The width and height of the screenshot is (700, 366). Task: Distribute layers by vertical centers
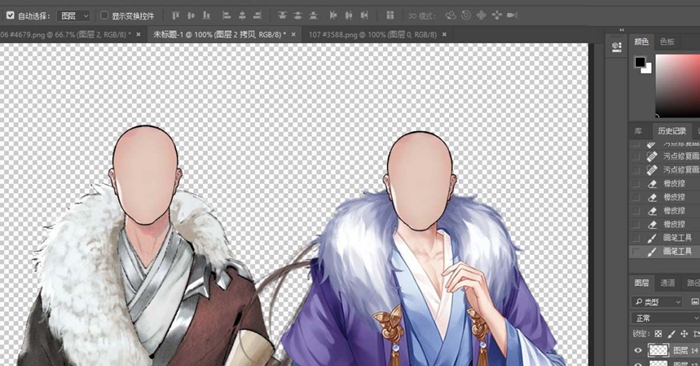[298, 16]
